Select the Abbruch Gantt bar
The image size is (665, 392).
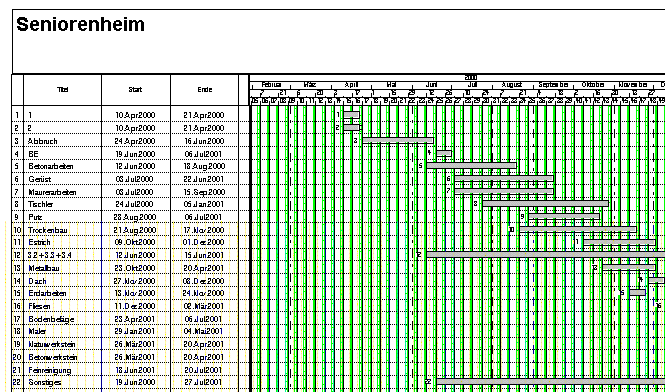tap(398, 140)
